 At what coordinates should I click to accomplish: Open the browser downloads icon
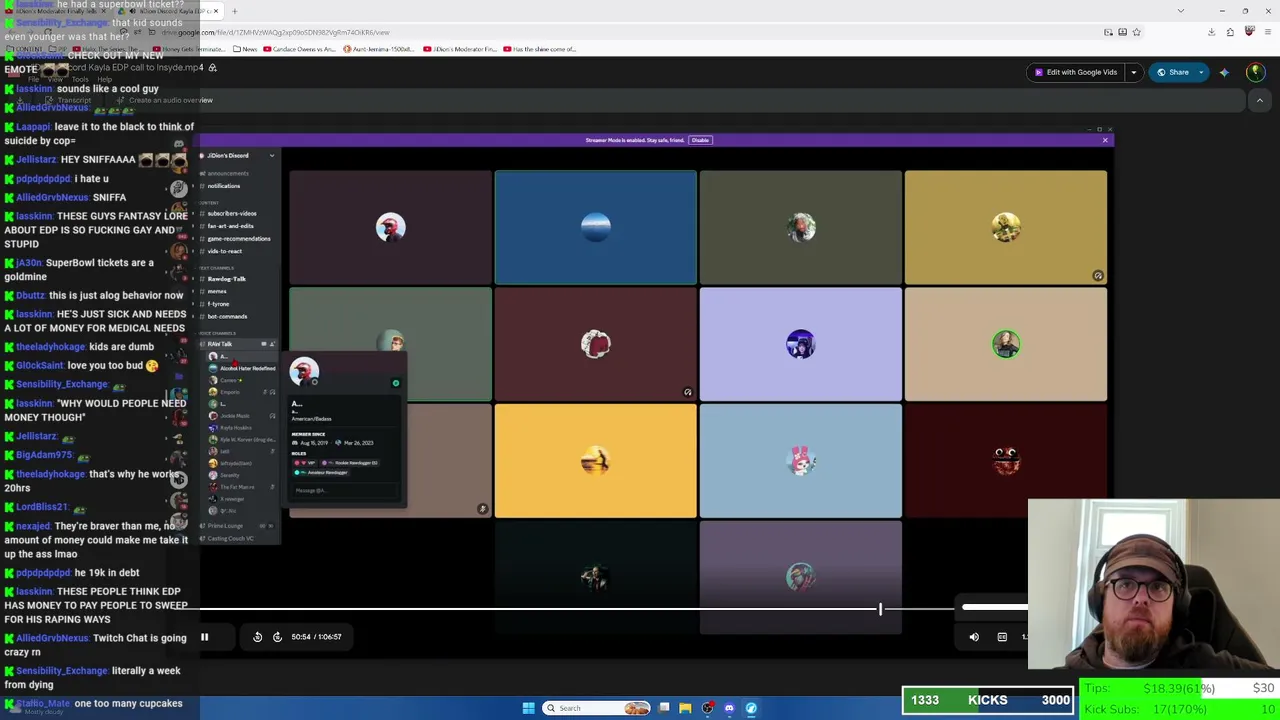[1211, 32]
